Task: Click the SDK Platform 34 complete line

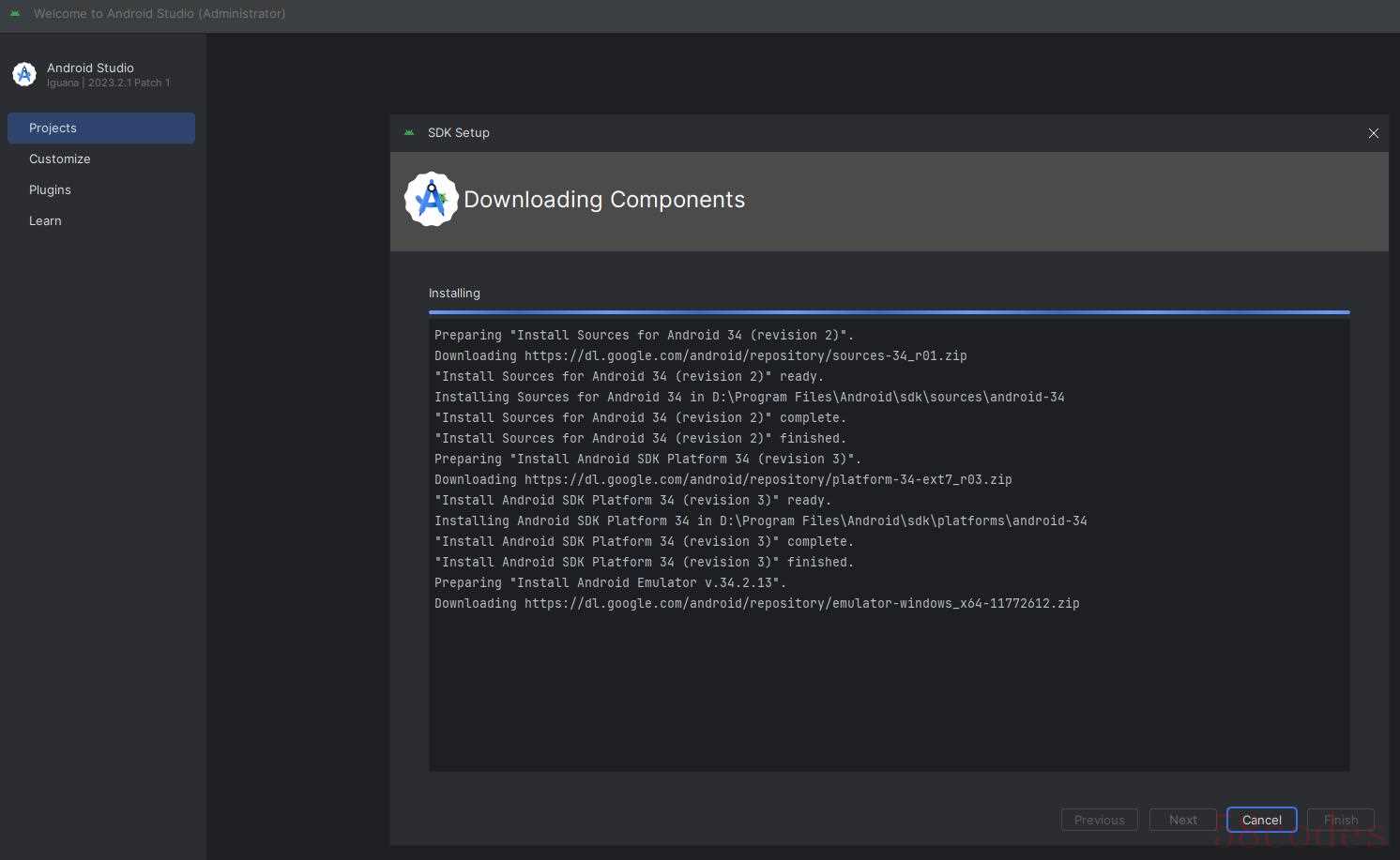Action: (x=644, y=541)
